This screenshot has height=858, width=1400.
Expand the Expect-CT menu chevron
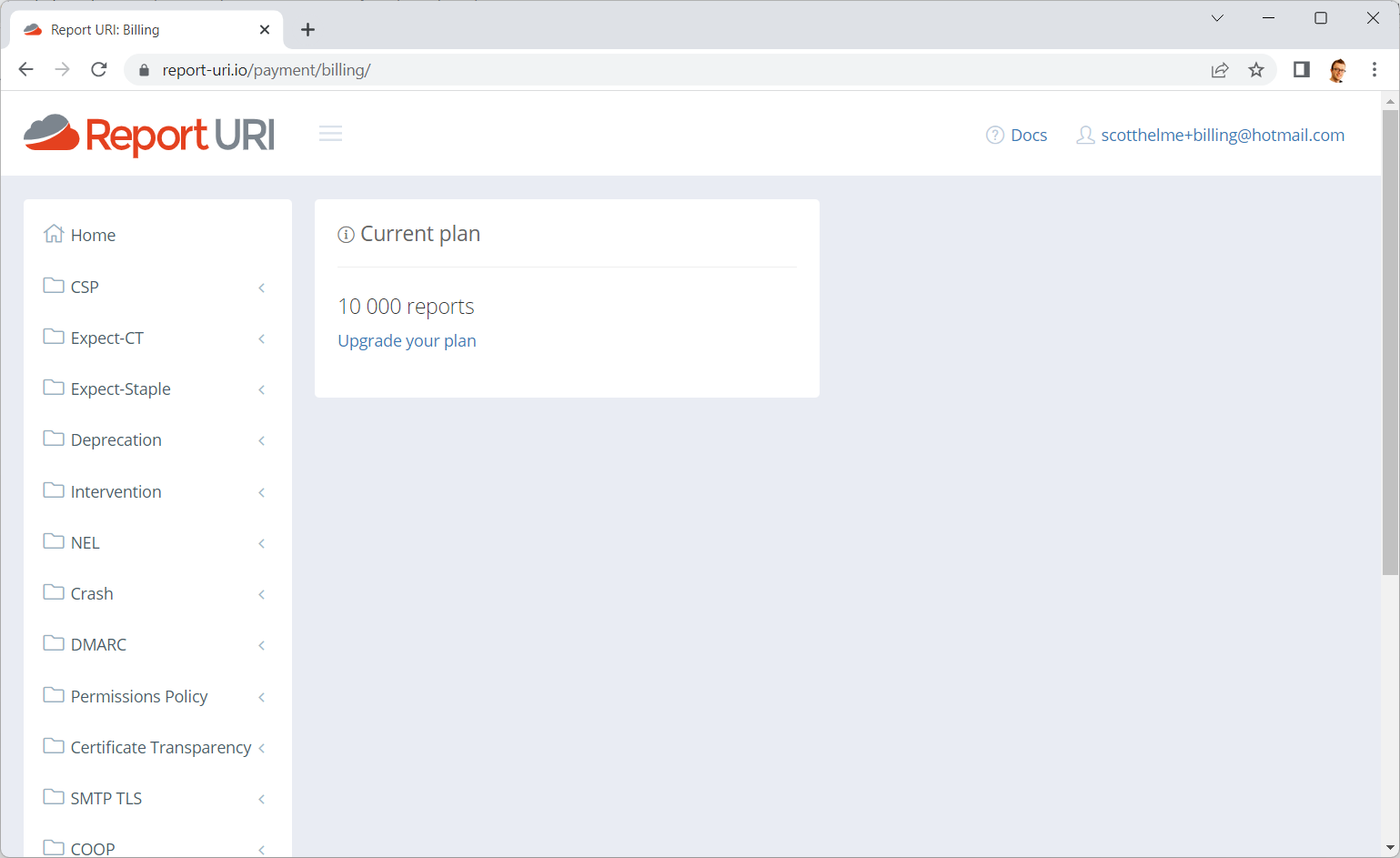(x=262, y=338)
